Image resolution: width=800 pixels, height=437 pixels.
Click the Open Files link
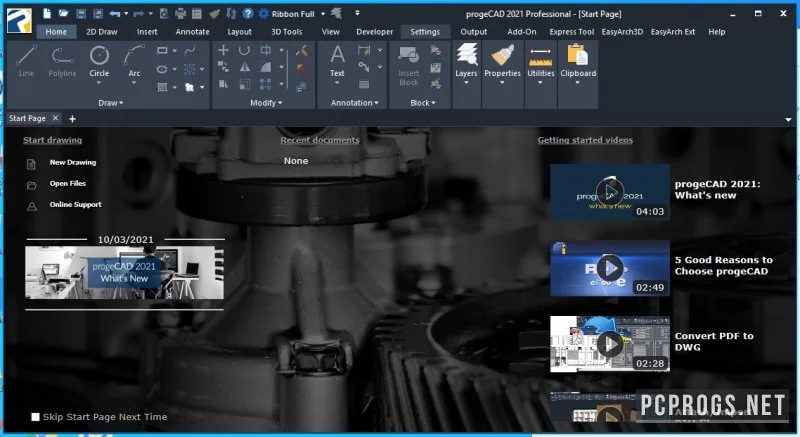(67, 183)
